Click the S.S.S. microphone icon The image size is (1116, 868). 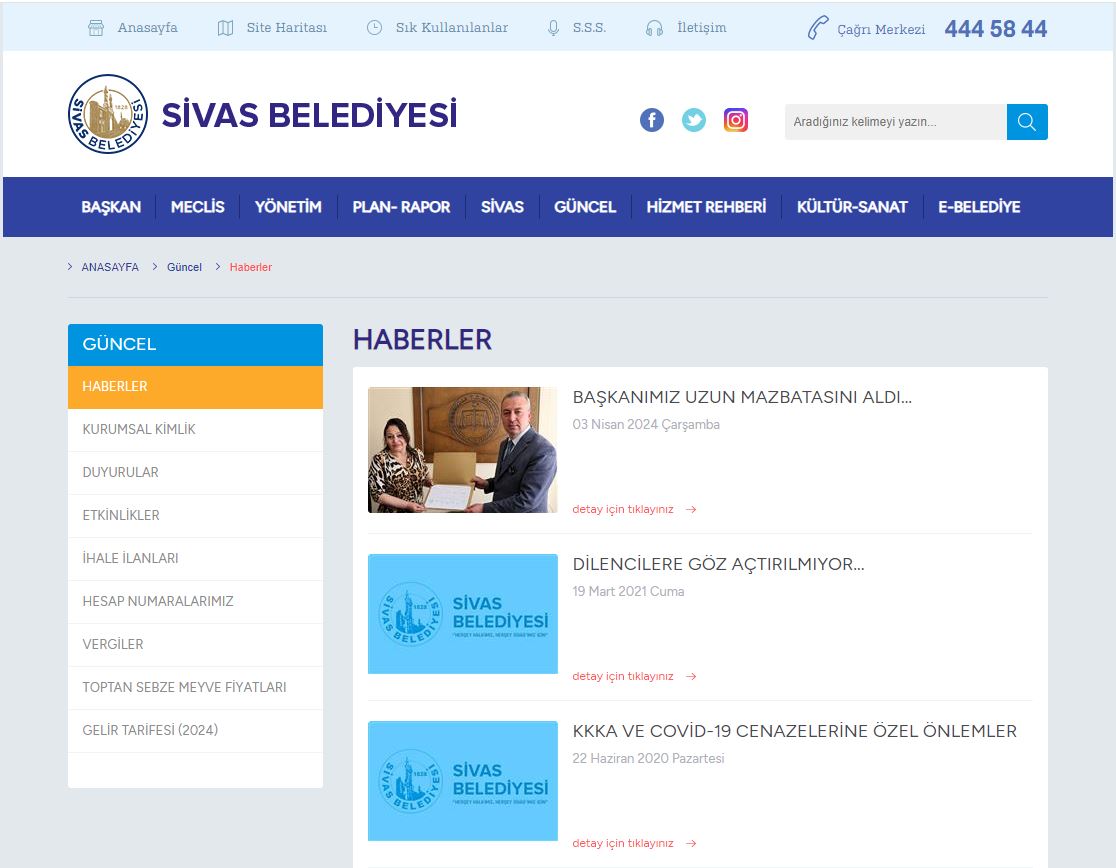click(553, 28)
